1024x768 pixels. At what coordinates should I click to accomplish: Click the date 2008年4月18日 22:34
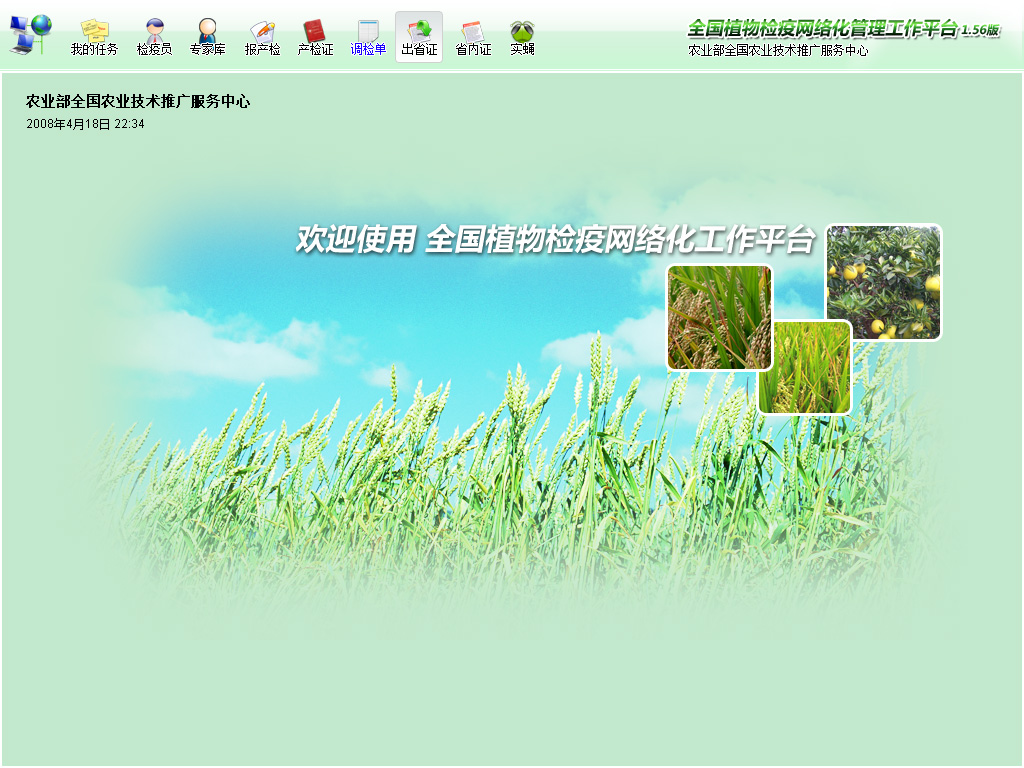coord(85,124)
